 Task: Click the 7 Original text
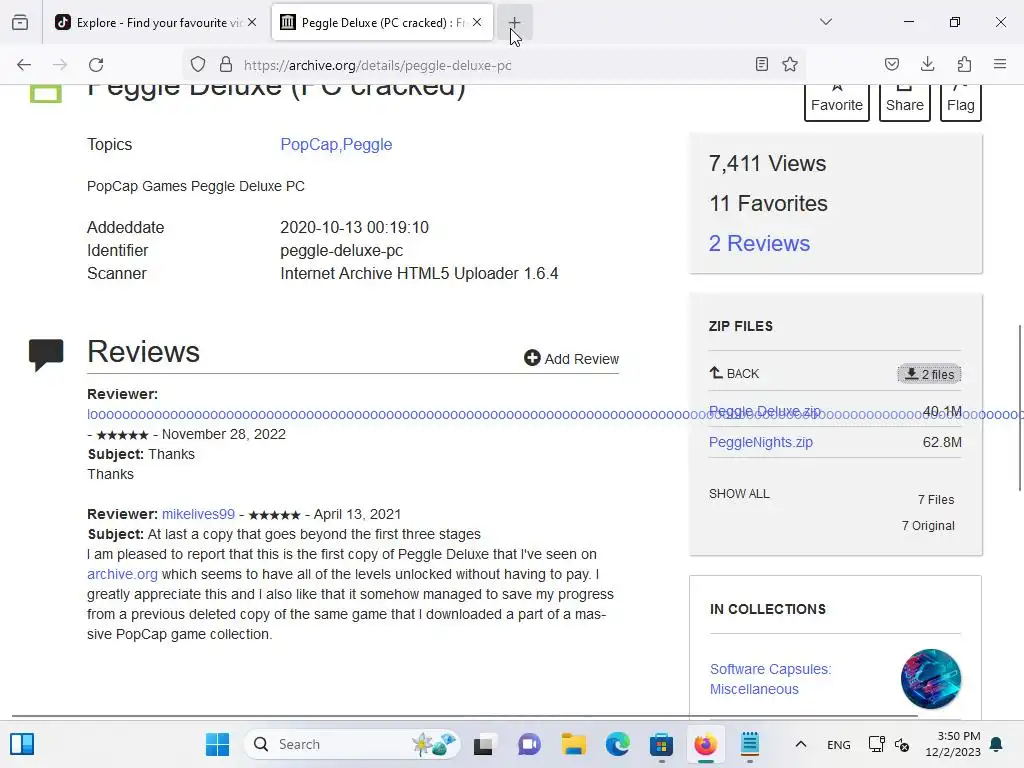click(x=928, y=526)
